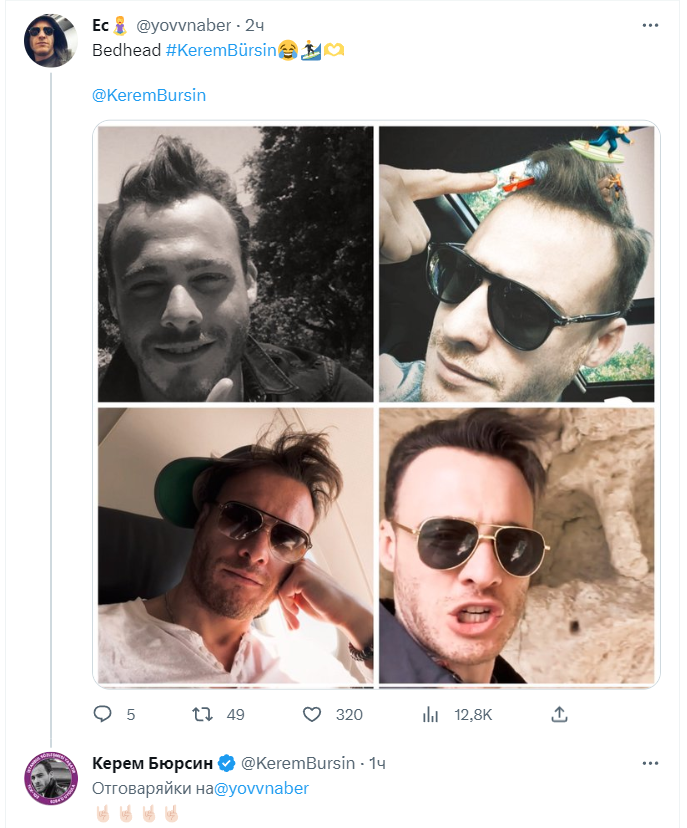Screen dimensions: 687x828
Task: Open the top-right photo with surfer stickers
Action: [x=516, y=264]
